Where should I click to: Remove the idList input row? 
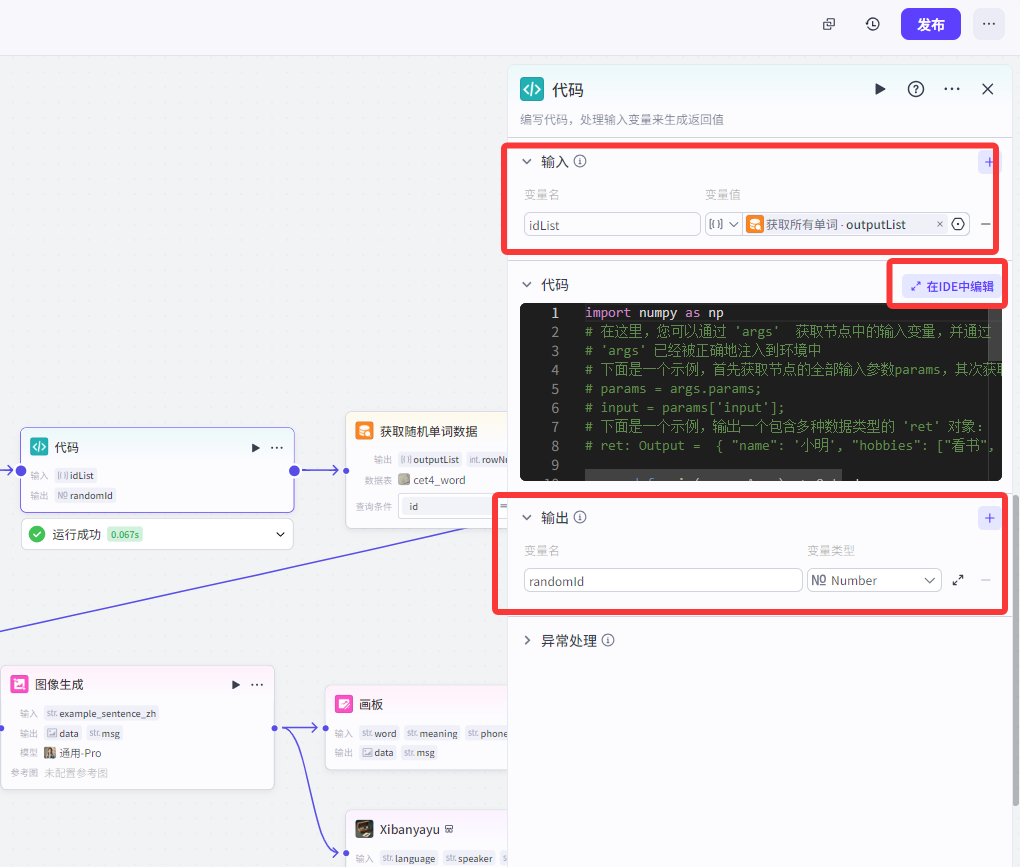click(x=986, y=224)
